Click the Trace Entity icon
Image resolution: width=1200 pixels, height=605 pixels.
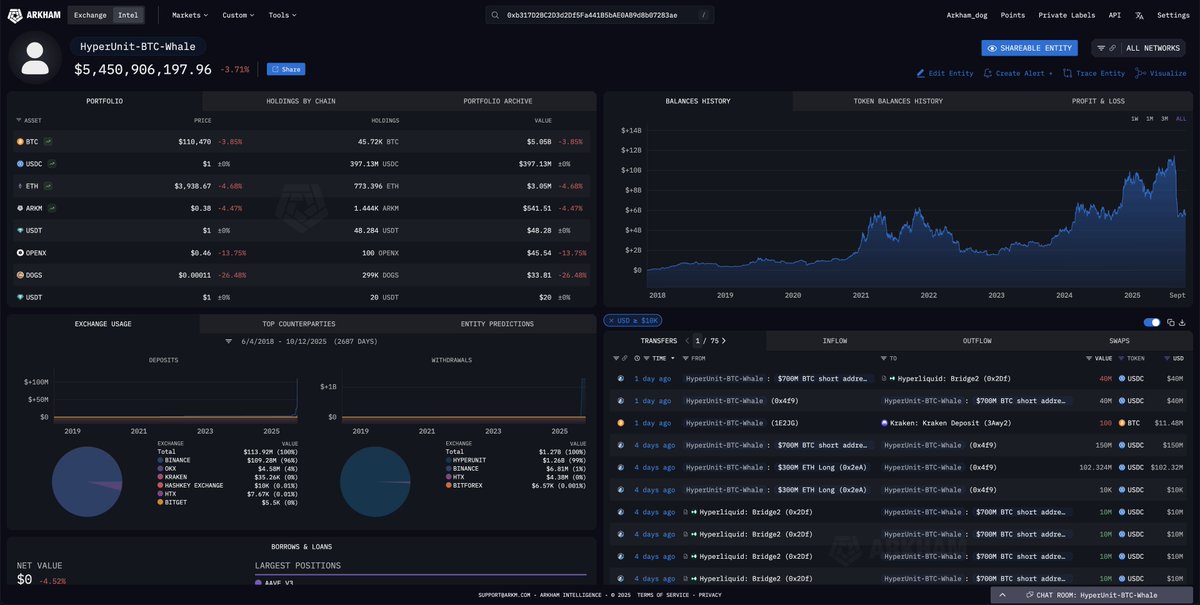[1067, 73]
